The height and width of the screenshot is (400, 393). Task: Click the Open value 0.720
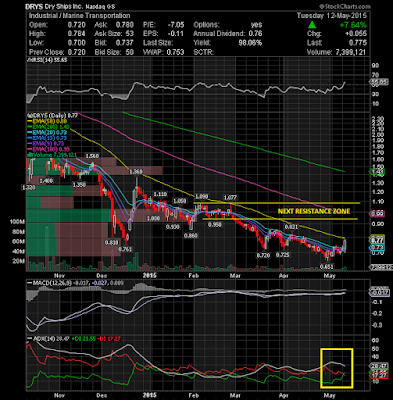coord(76,25)
